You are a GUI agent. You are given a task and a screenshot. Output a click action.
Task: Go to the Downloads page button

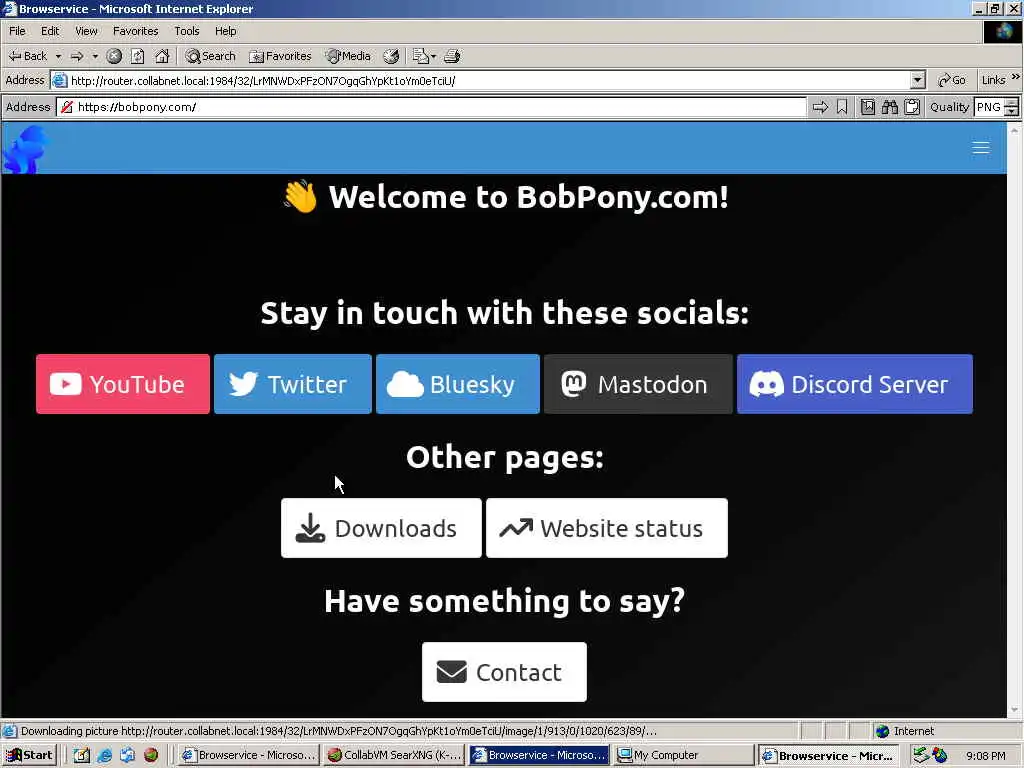tap(381, 528)
